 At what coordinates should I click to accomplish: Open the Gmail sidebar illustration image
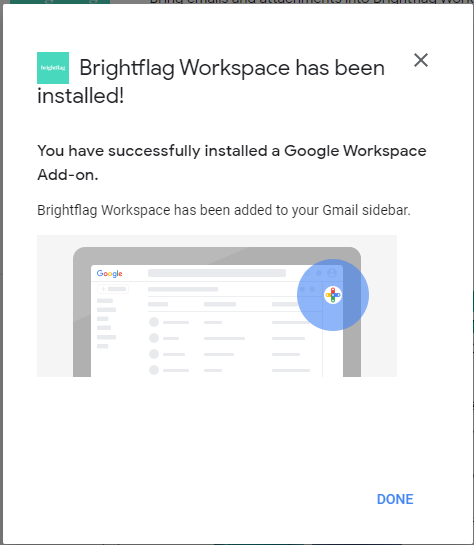(217, 306)
